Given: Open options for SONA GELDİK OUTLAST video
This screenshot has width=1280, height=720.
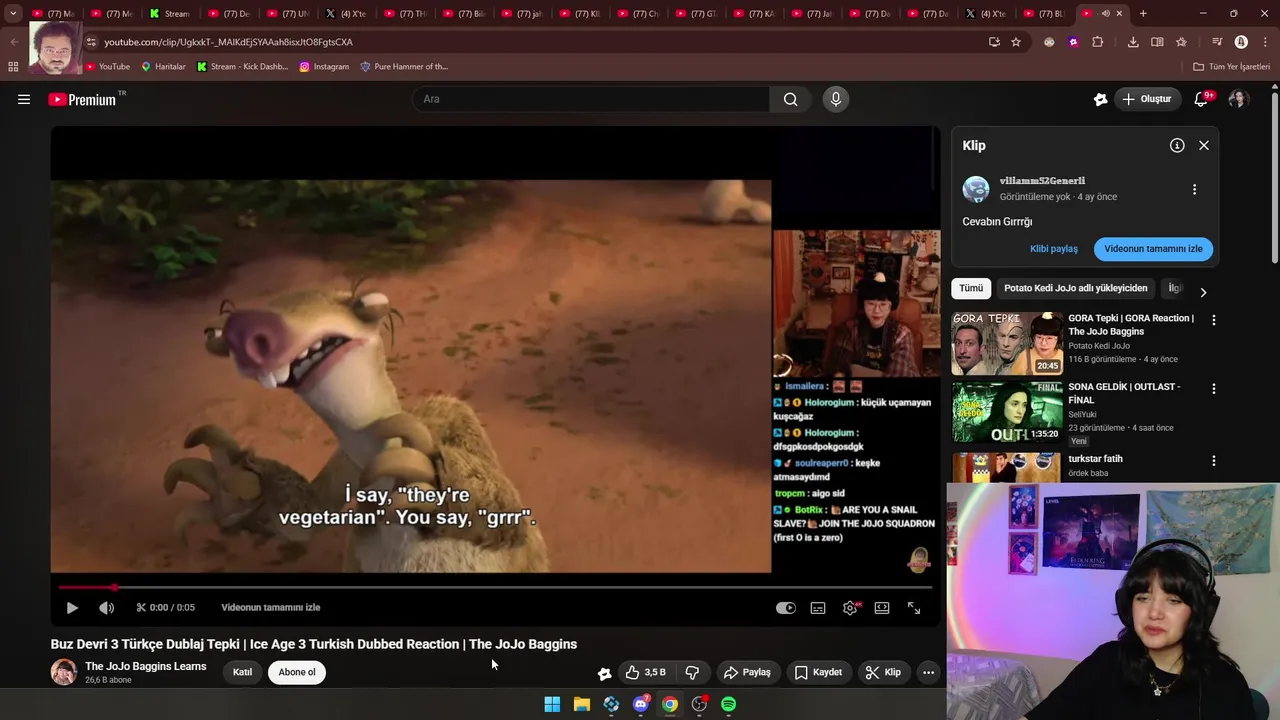Looking at the screenshot, I should pyautogui.click(x=1214, y=388).
